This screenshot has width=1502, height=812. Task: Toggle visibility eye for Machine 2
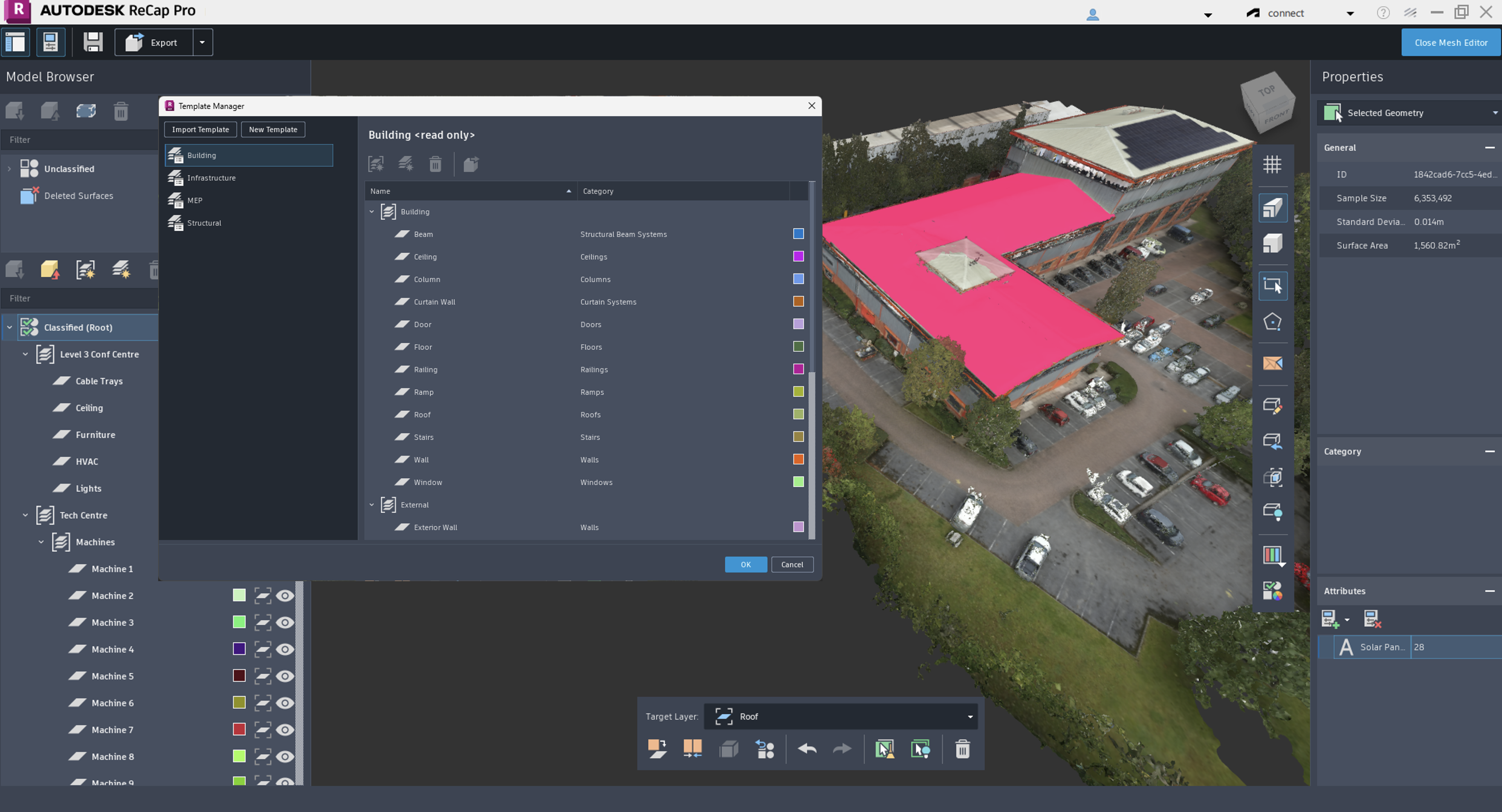tap(284, 596)
